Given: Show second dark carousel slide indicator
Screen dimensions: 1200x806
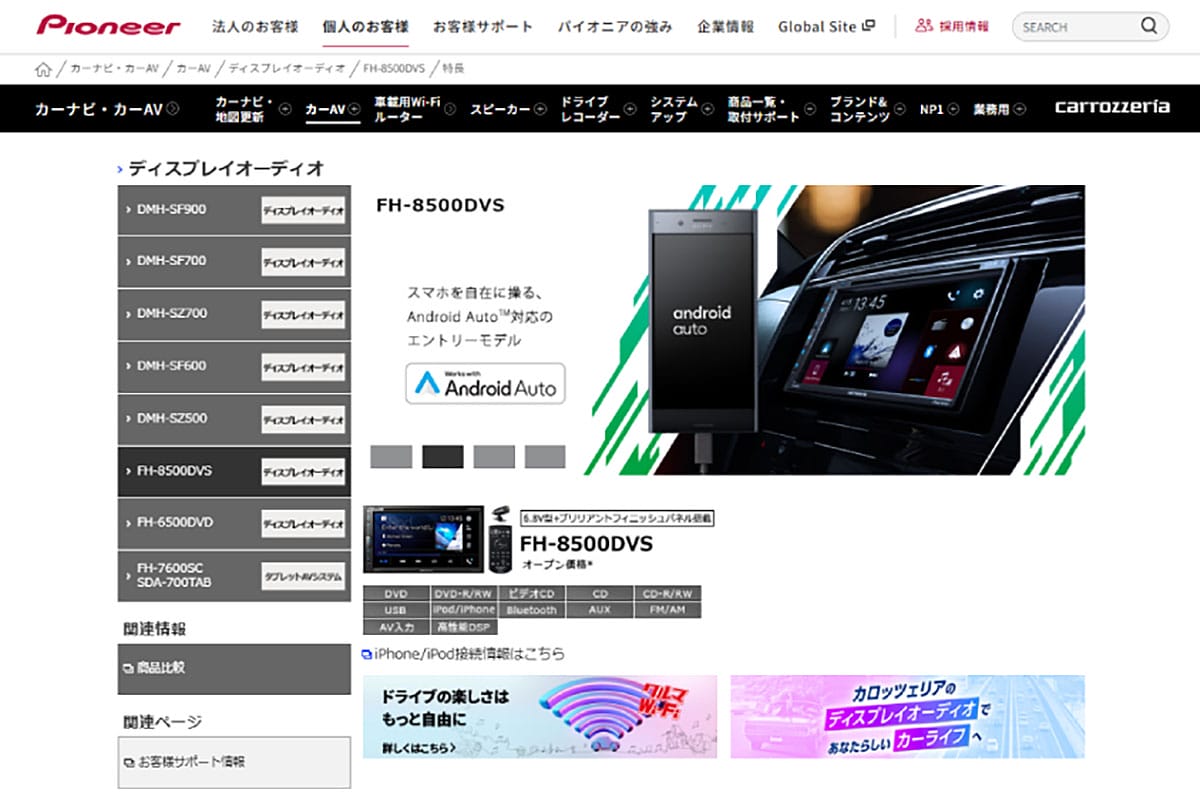Looking at the screenshot, I should point(443,457).
